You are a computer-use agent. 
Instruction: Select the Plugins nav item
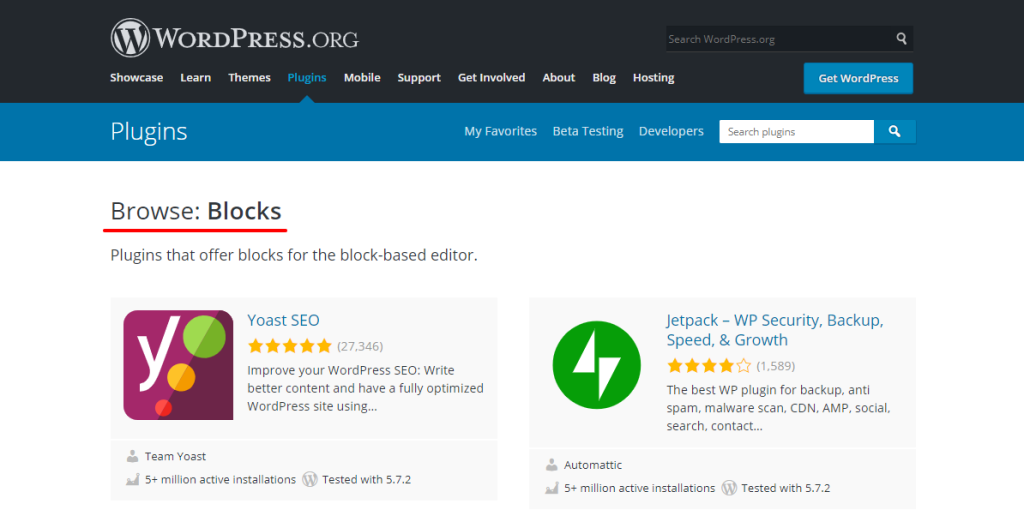[307, 77]
